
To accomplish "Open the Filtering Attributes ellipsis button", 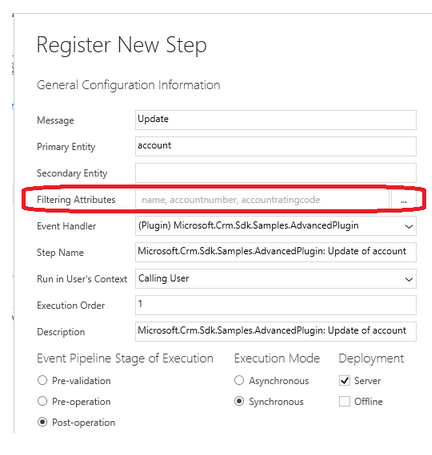I will (x=404, y=200).
